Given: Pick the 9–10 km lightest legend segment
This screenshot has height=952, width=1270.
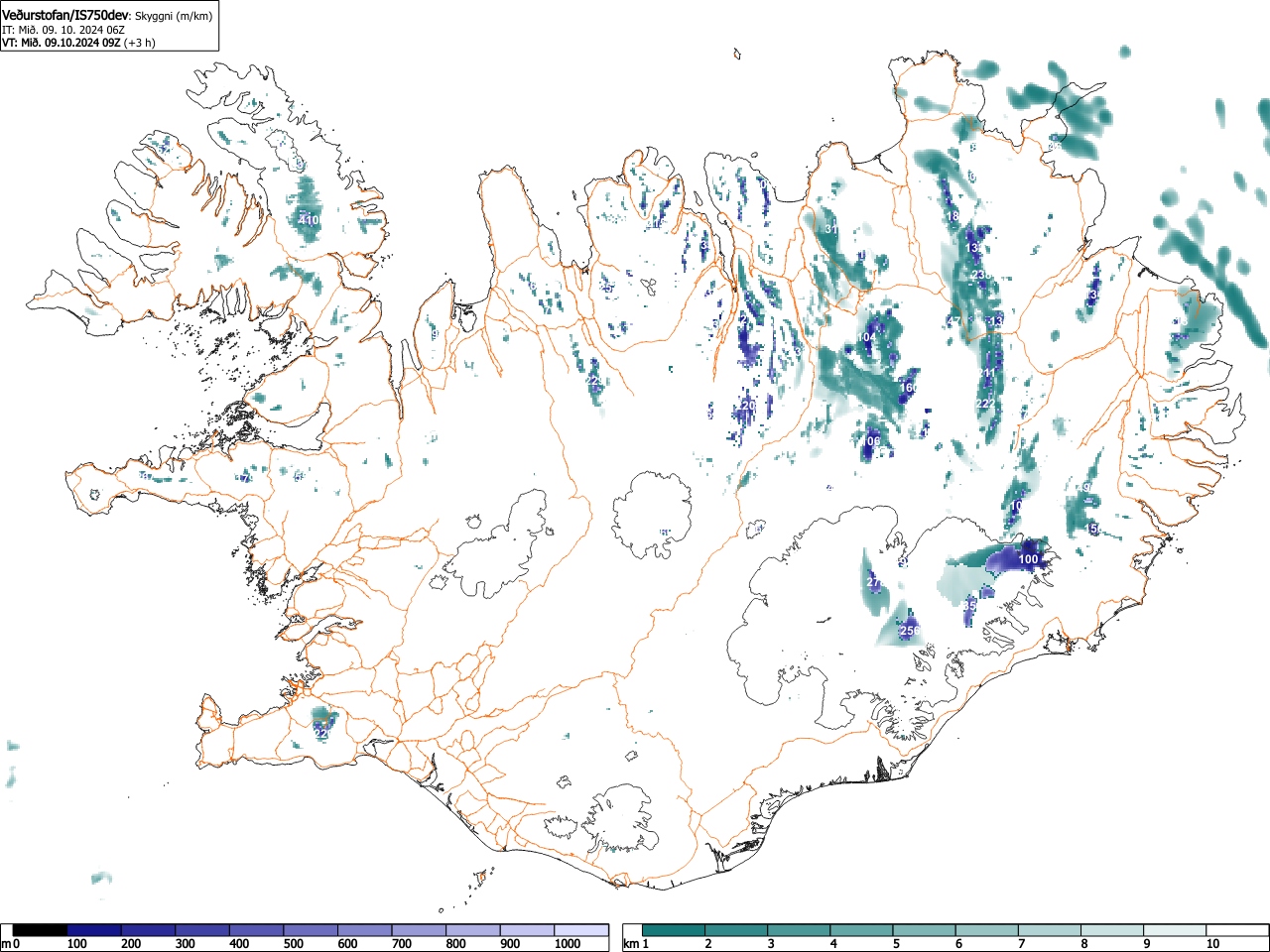Looking at the screenshot, I should click(1174, 930).
